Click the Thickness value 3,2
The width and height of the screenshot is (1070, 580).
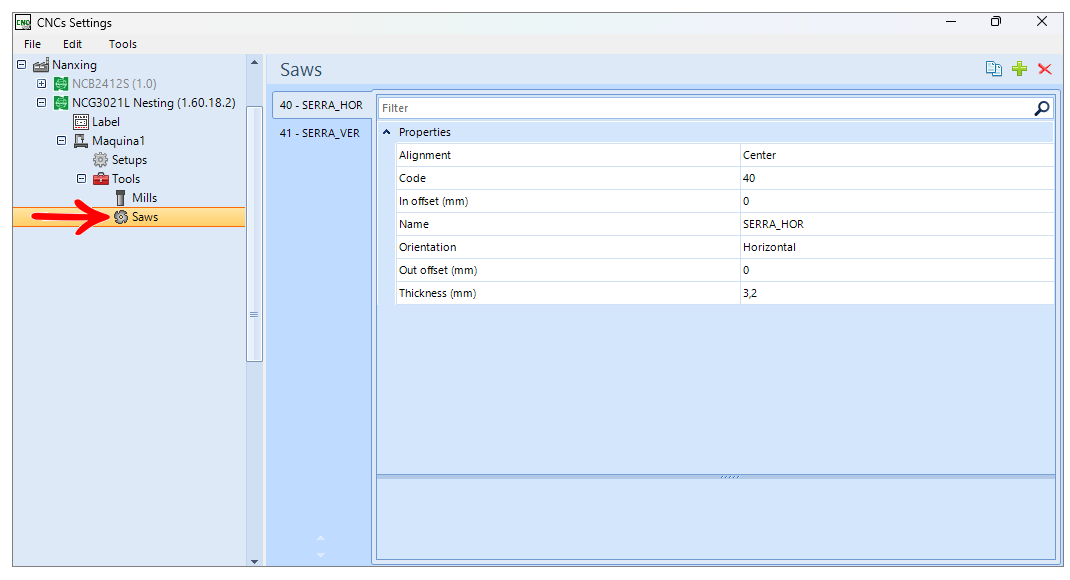tap(897, 293)
